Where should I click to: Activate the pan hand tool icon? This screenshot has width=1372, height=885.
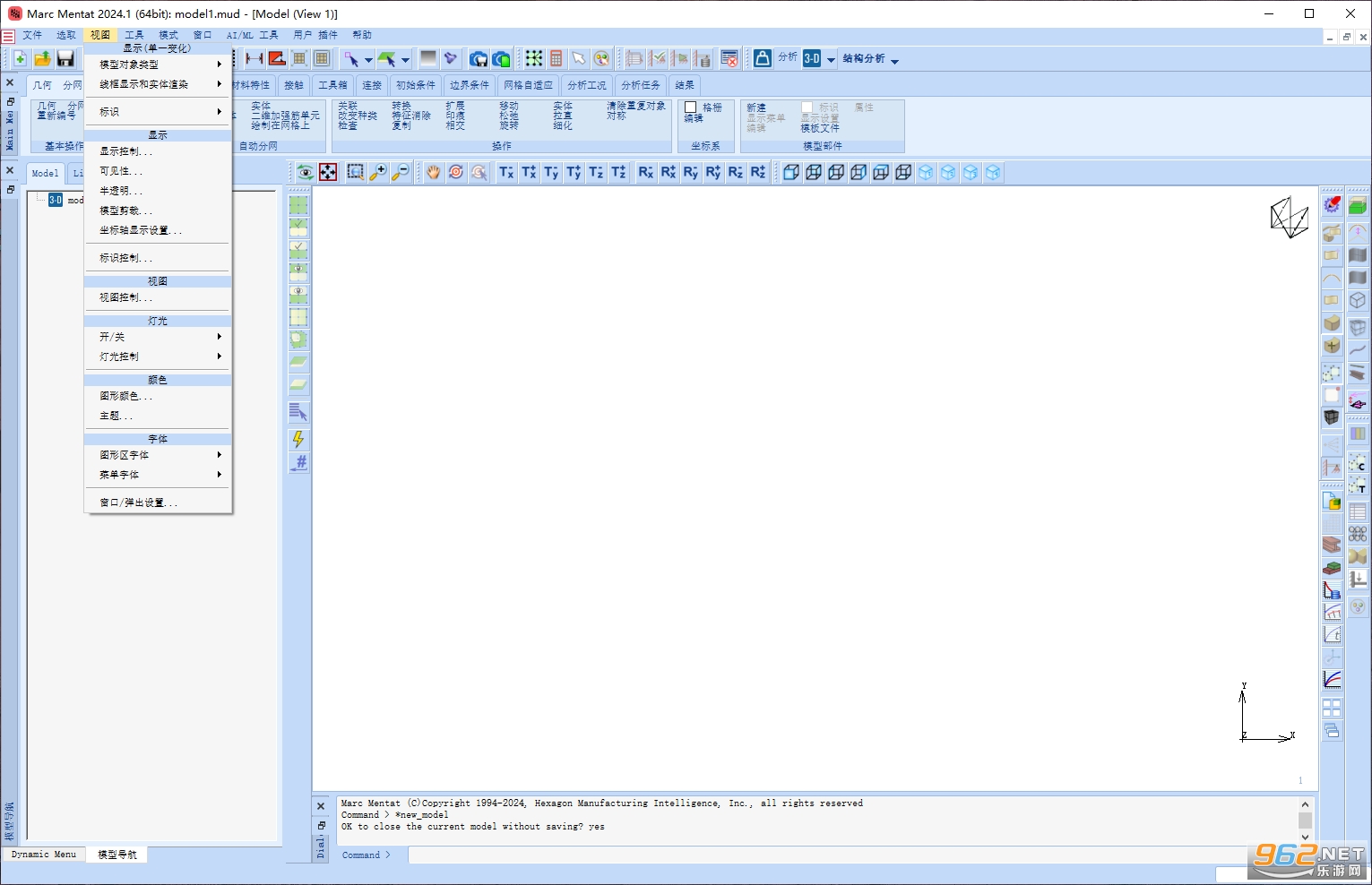[x=434, y=172]
